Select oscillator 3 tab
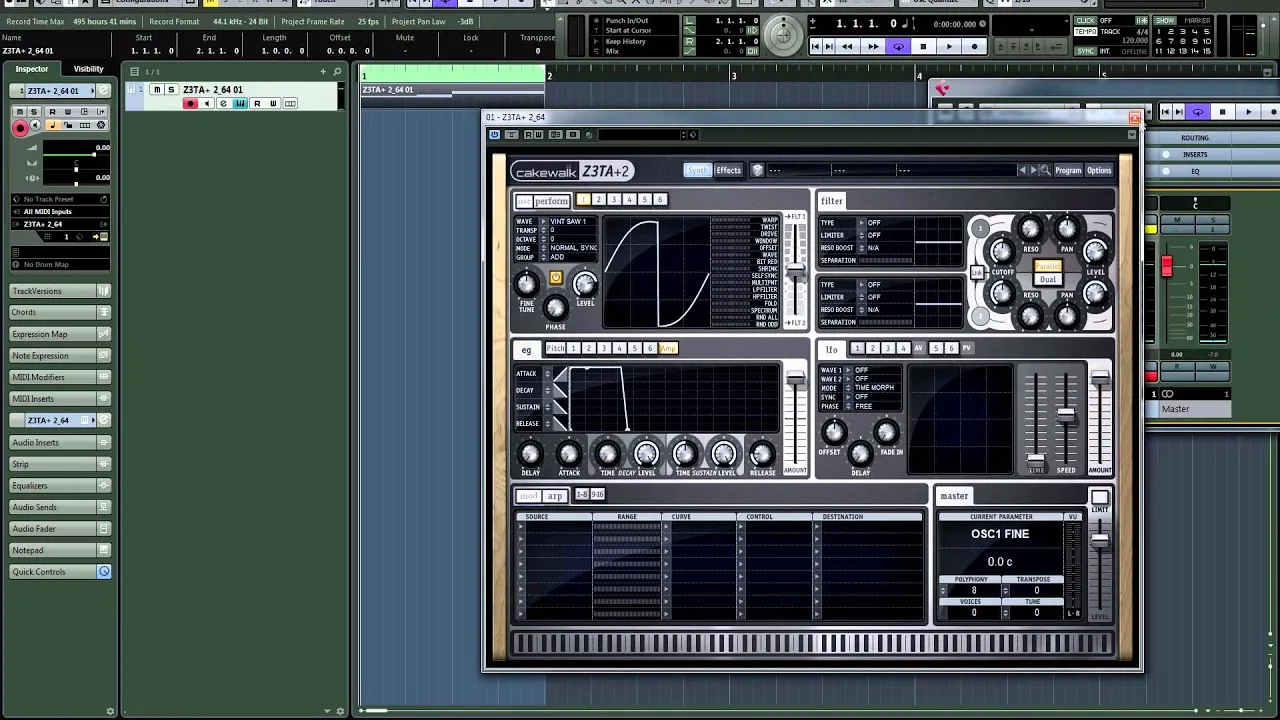 click(x=614, y=200)
